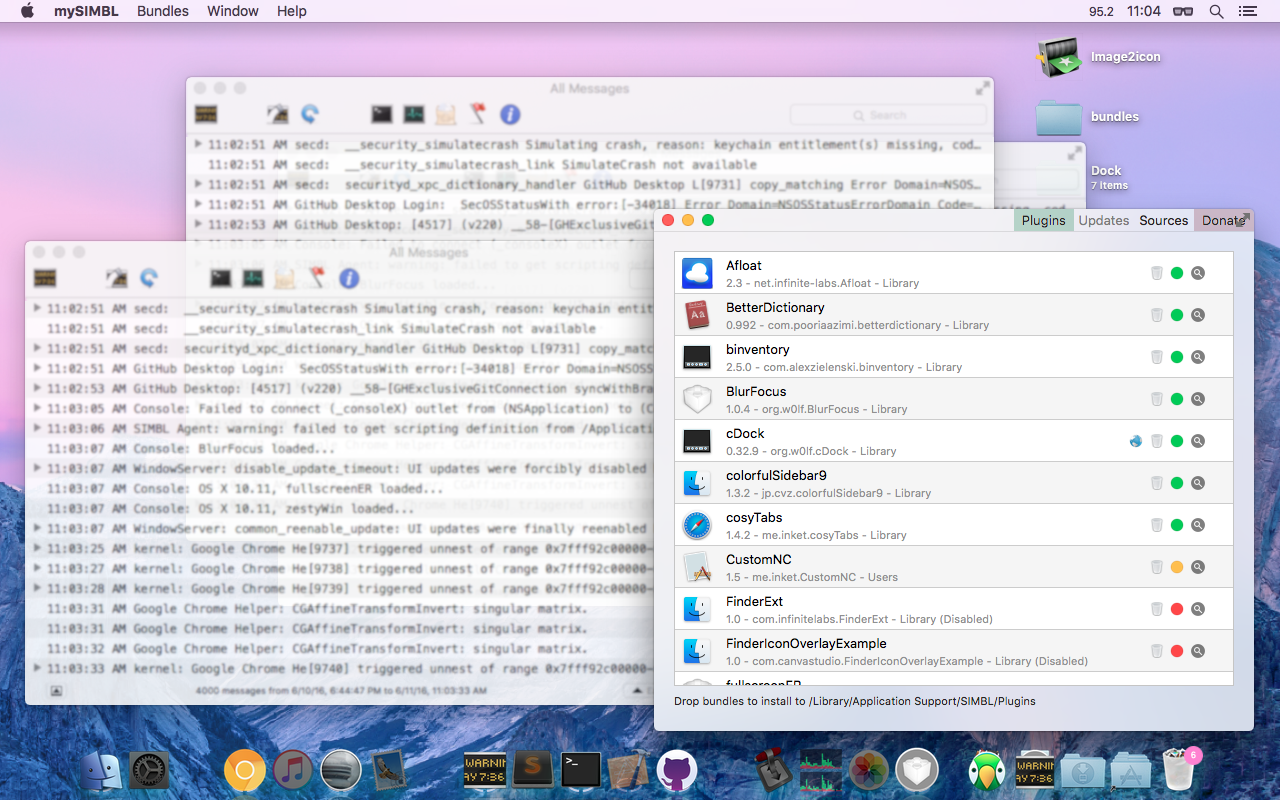Viewport: 1280px width, 800px height.
Task: Expand the 11:03:06 SIMBL Agent warning message
Action: [38, 428]
